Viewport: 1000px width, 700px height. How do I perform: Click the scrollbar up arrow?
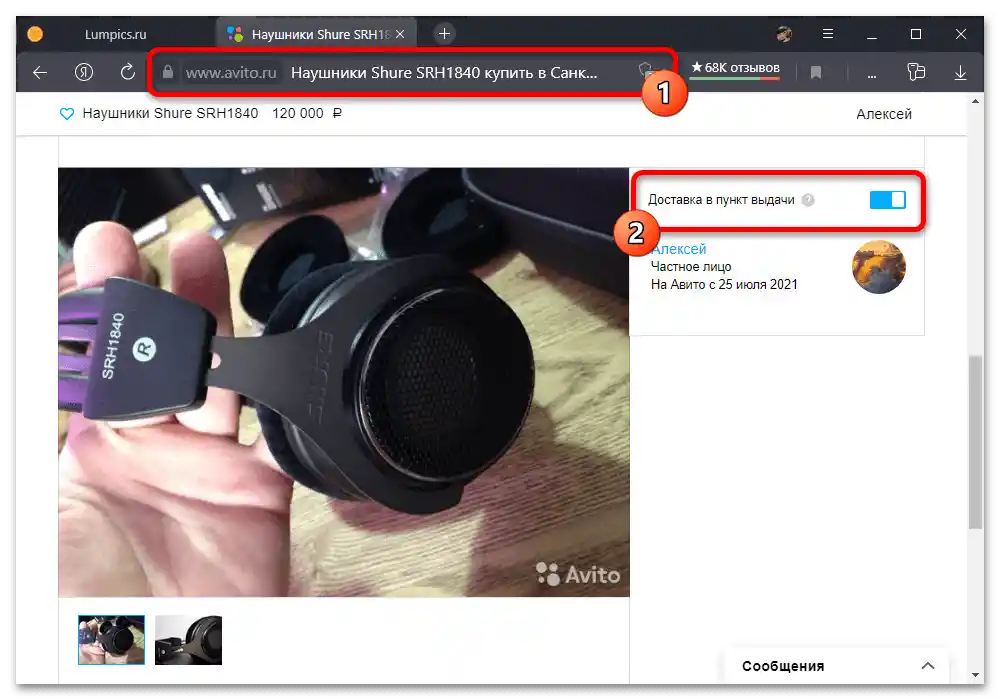[x=975, y=101]
